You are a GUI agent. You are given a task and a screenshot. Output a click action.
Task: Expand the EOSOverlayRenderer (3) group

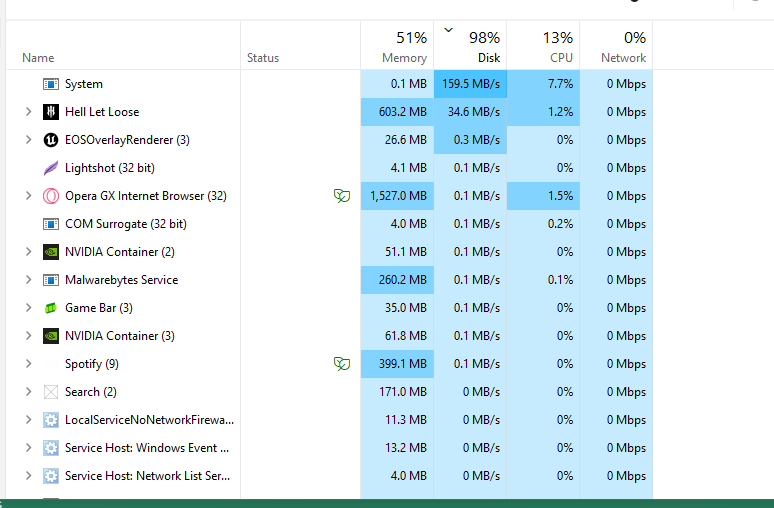pyautogui.click(x=29, y=140)
